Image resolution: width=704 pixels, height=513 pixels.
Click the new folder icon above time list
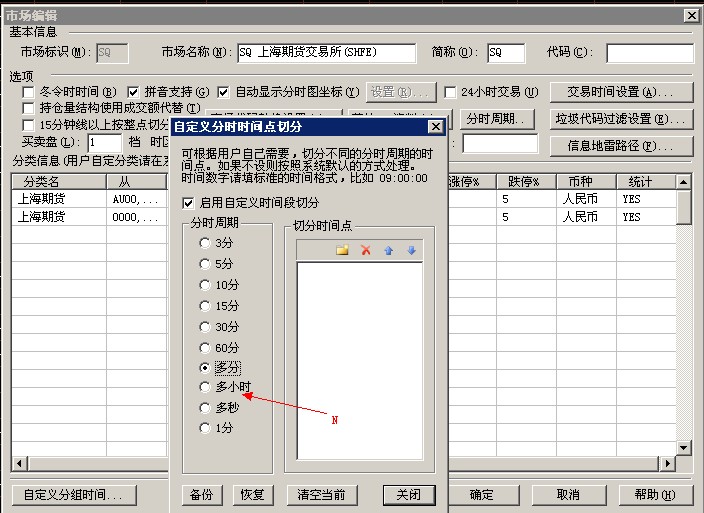(343, 250)
